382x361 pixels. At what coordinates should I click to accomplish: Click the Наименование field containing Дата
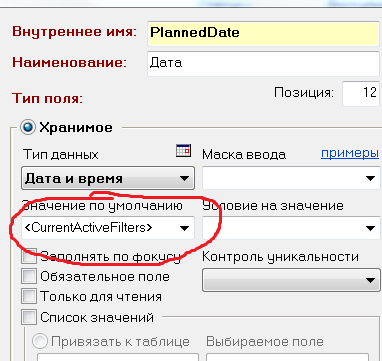[x=263, y=63]
